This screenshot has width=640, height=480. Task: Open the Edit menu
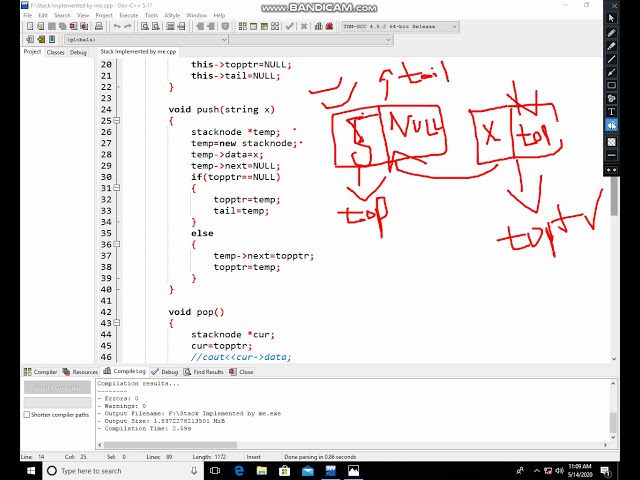[x=43, y=15]
